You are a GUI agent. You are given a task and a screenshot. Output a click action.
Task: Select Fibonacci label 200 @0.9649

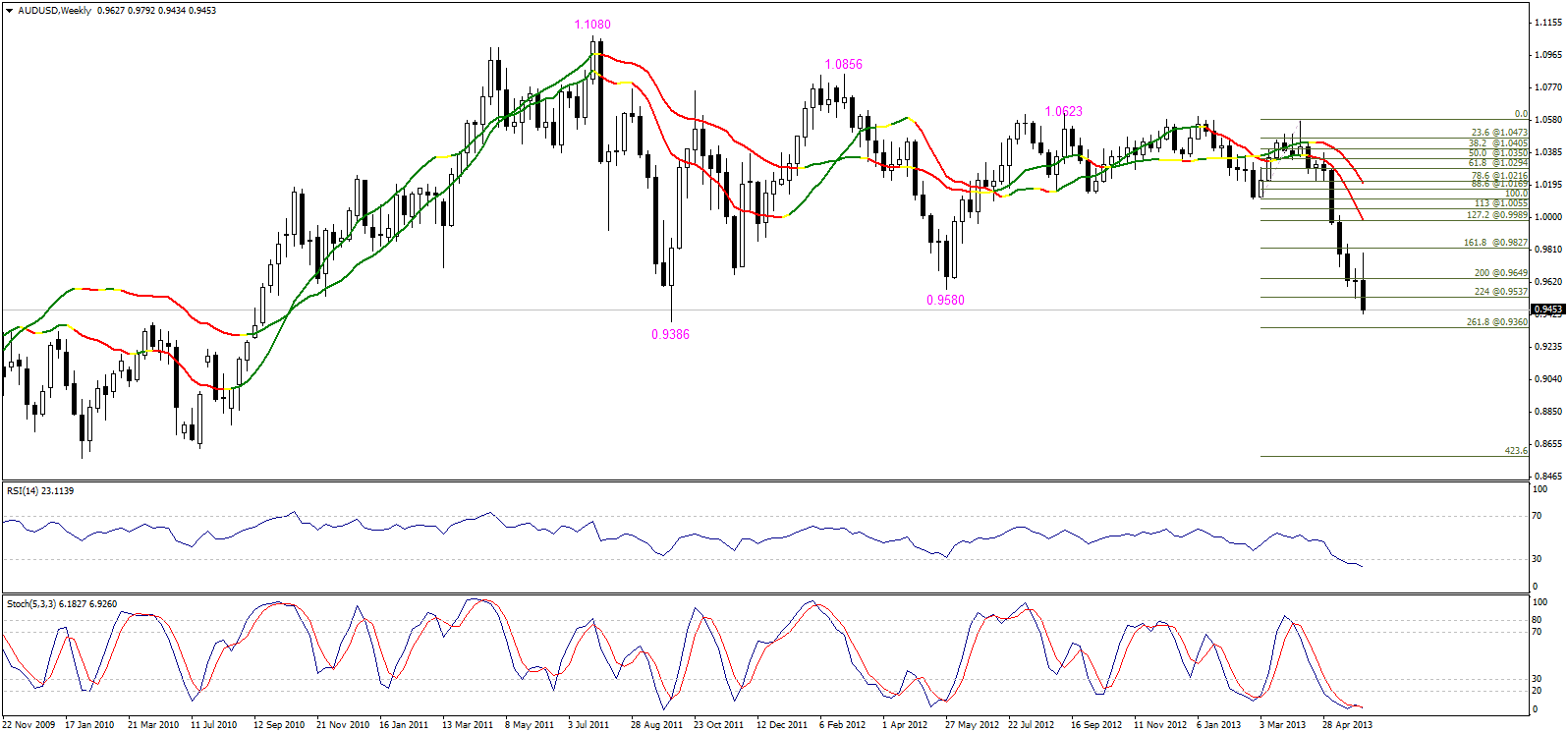coord(1501,273)
